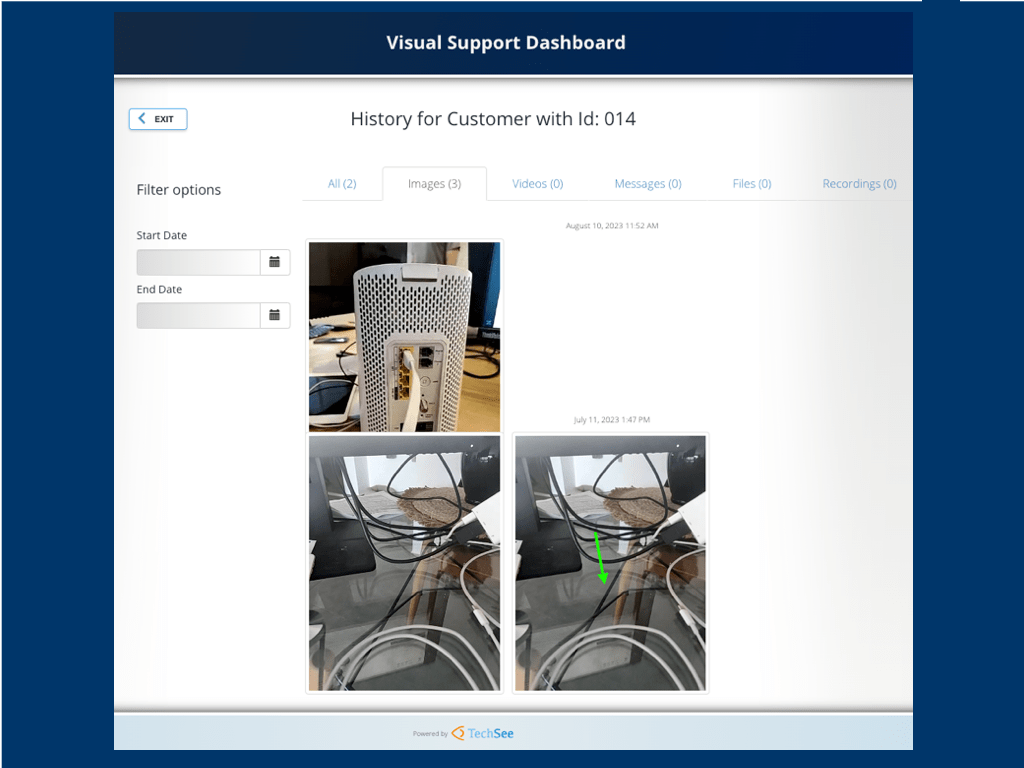The width and height of the screenshot is (1024, 768).
Task: Open the Videos (0) tab
Action: coord(537,184)
